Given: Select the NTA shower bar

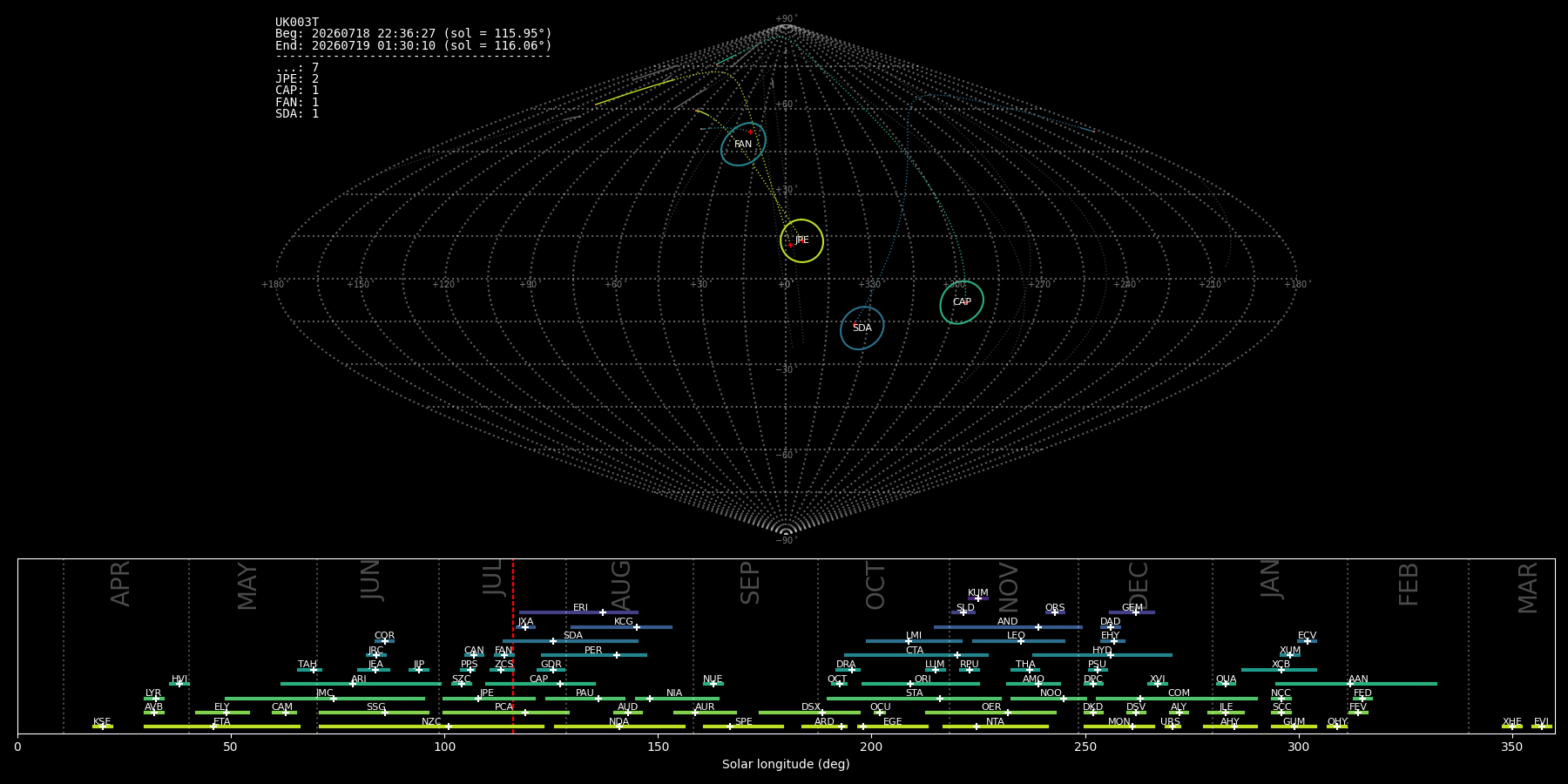Looking at the screenshot, I should pos(996,727).
